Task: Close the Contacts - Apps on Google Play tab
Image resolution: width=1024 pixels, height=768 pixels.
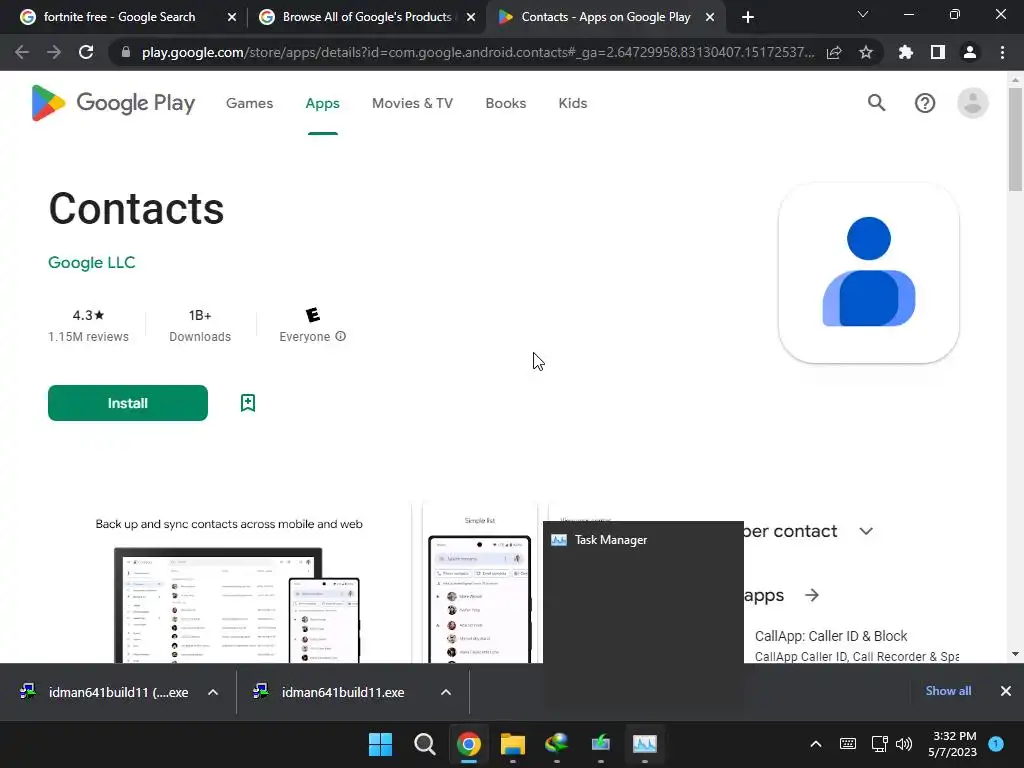Action: click(x=710, y=17)
